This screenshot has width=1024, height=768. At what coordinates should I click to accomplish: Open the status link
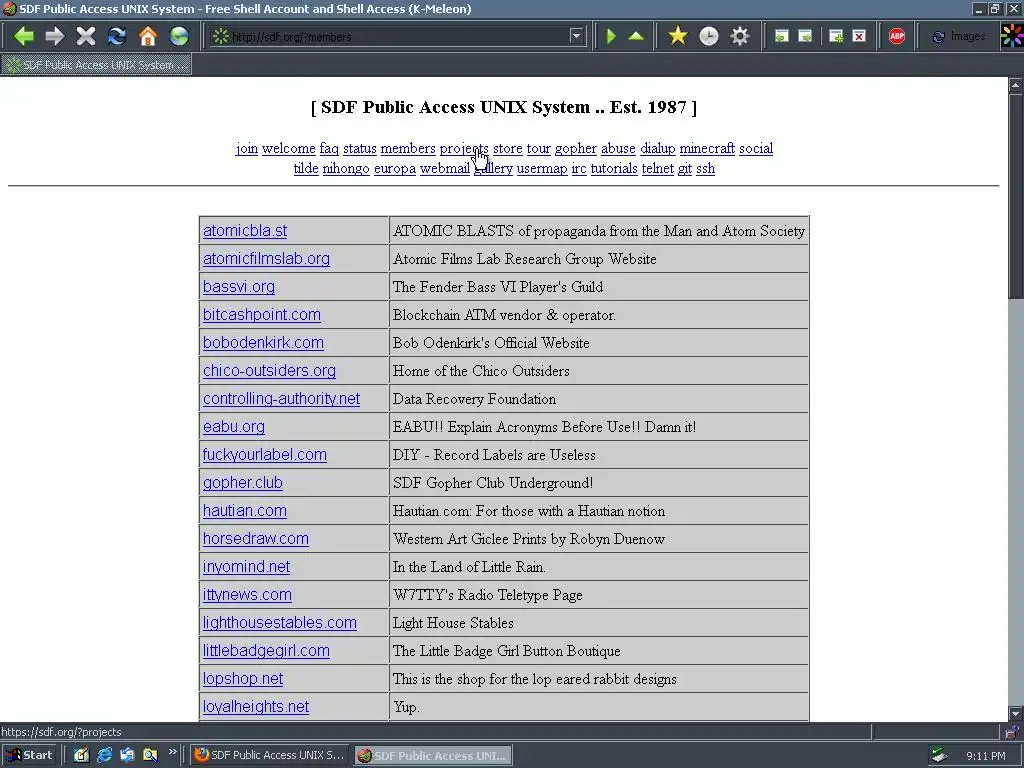pos(360,148)
